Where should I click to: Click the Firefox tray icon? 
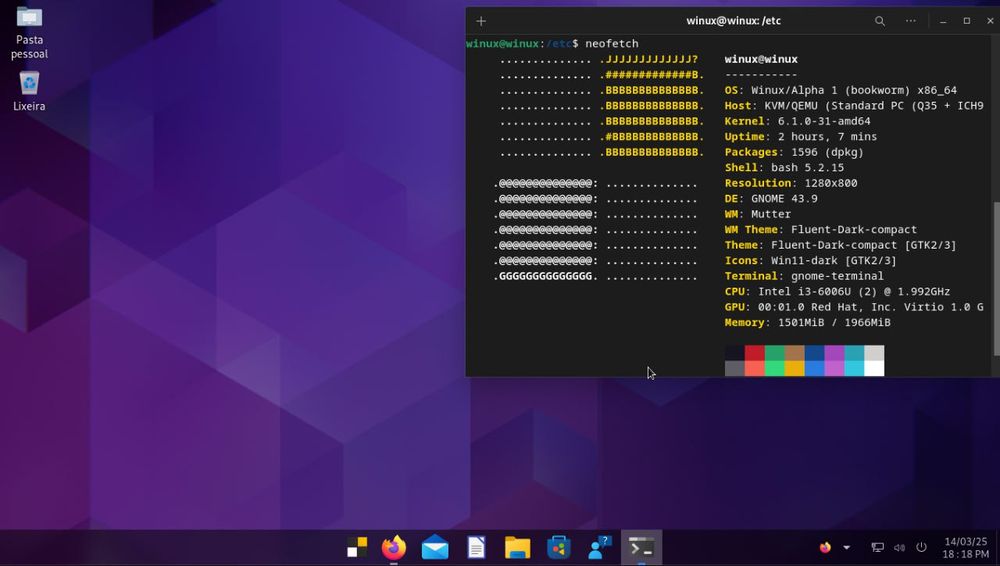[x=825, y=547]
